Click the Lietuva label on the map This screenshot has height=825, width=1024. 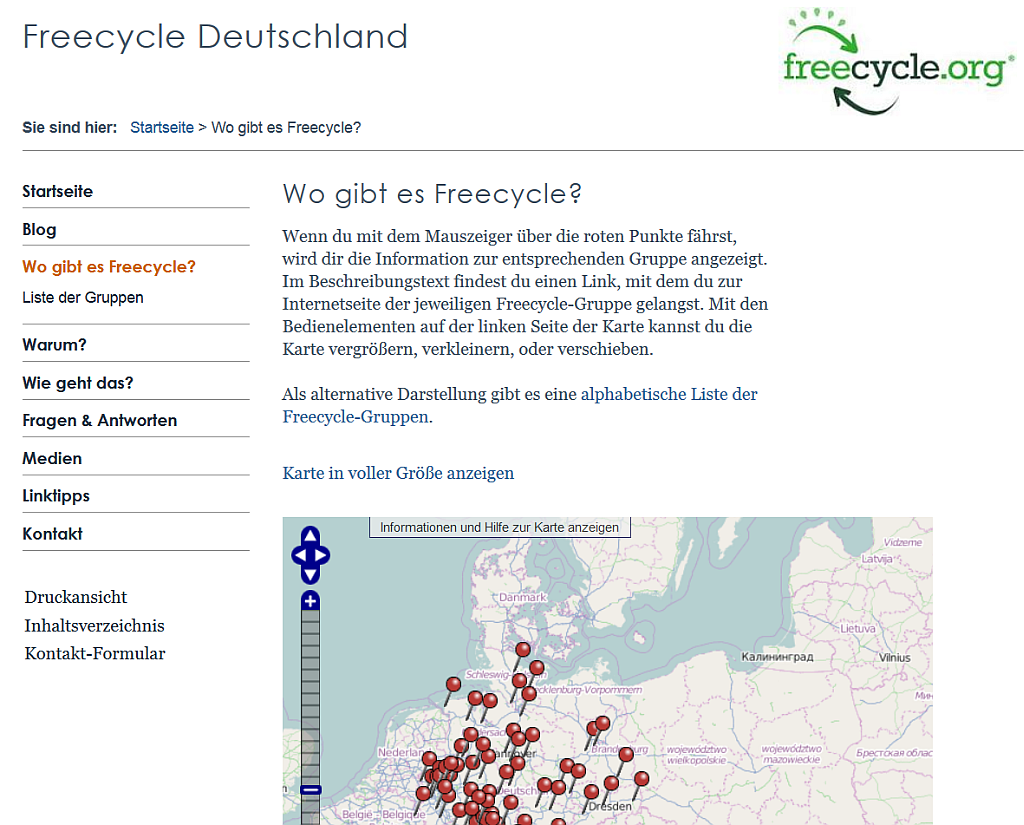[857, 628]
